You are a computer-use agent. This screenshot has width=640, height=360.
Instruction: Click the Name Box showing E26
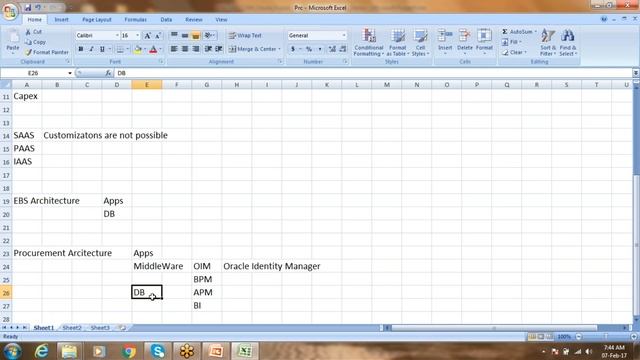(x=33, y=73)
